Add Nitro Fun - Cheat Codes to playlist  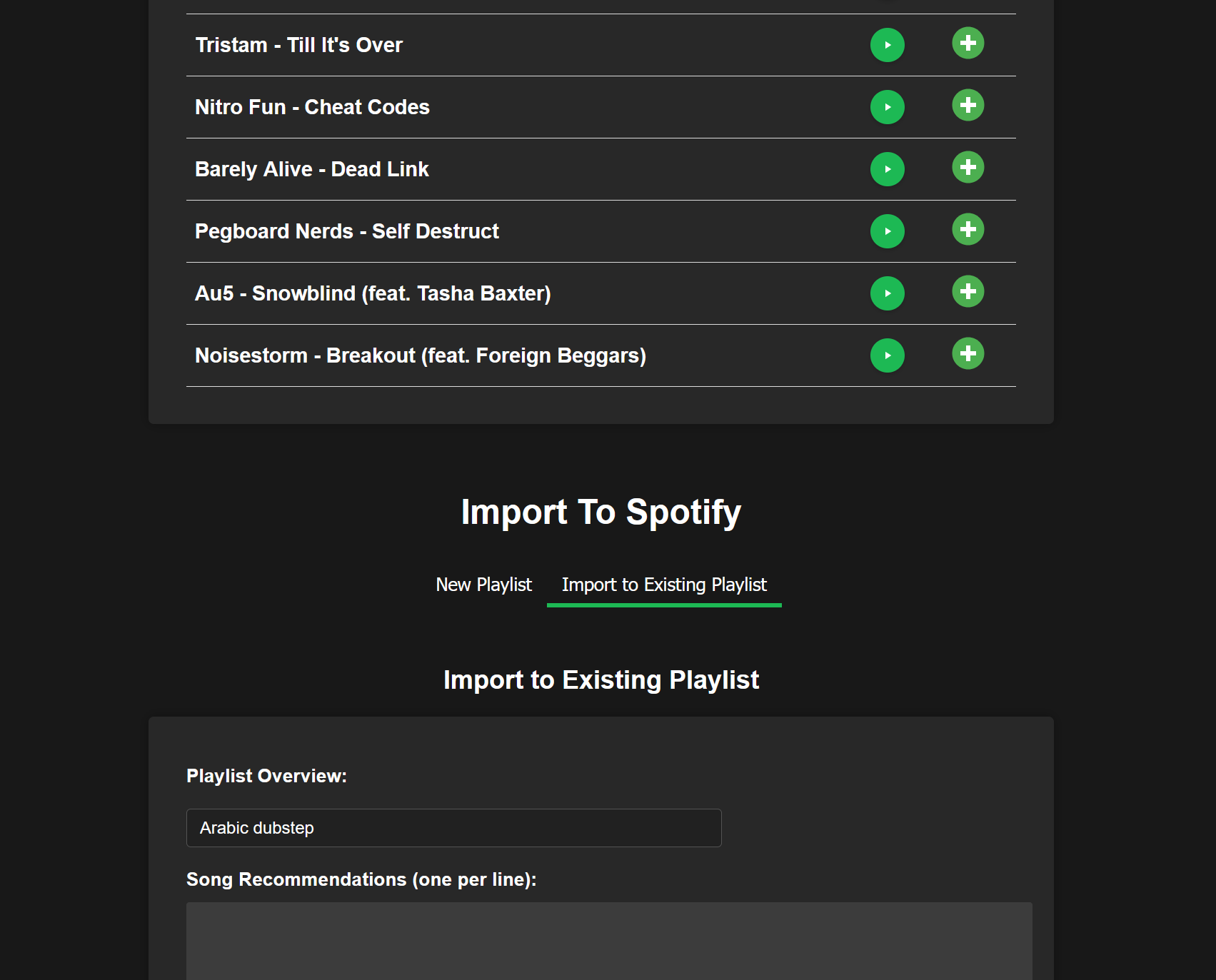[968, 105]
